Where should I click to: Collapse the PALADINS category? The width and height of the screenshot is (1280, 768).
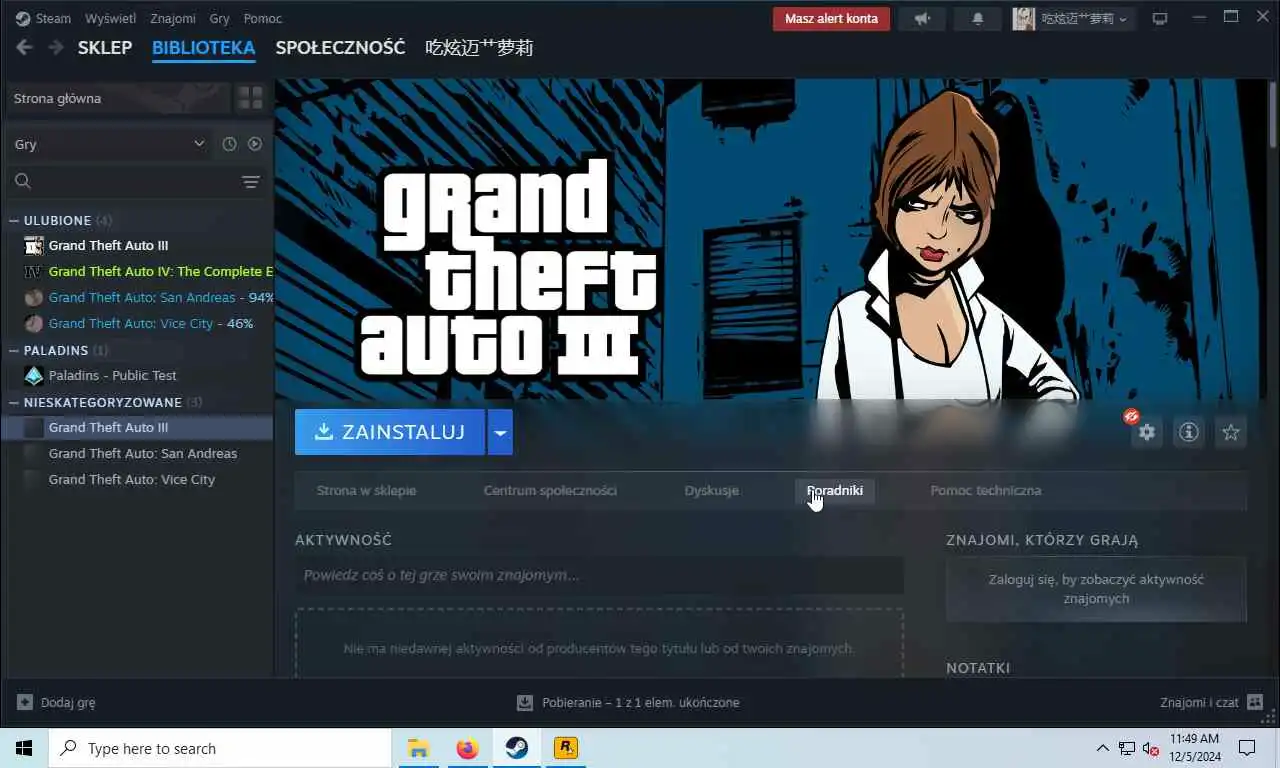point(14,350)
